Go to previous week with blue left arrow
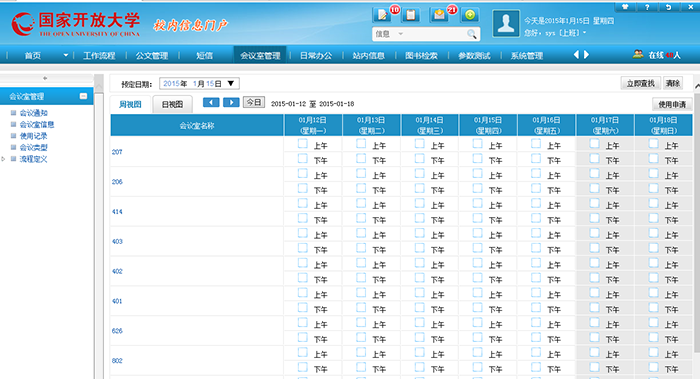The width and height of the screenshot is (700, 379). click(211, 103)
